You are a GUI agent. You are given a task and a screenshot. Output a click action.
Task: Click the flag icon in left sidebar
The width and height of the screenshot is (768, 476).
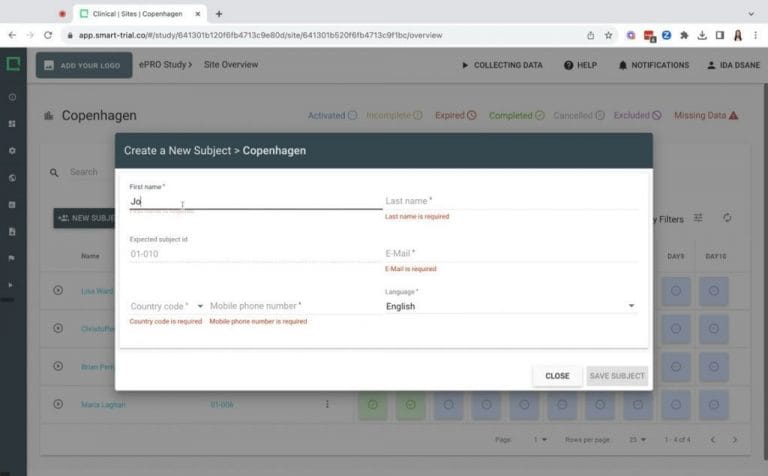tap(12, 258)
